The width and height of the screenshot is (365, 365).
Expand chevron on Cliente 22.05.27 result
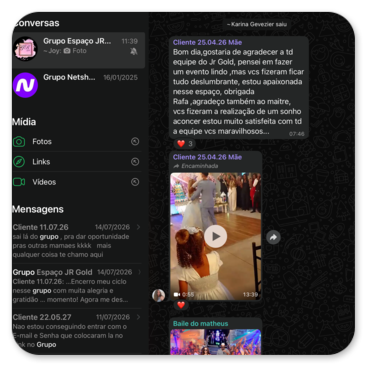pos(138,317)
